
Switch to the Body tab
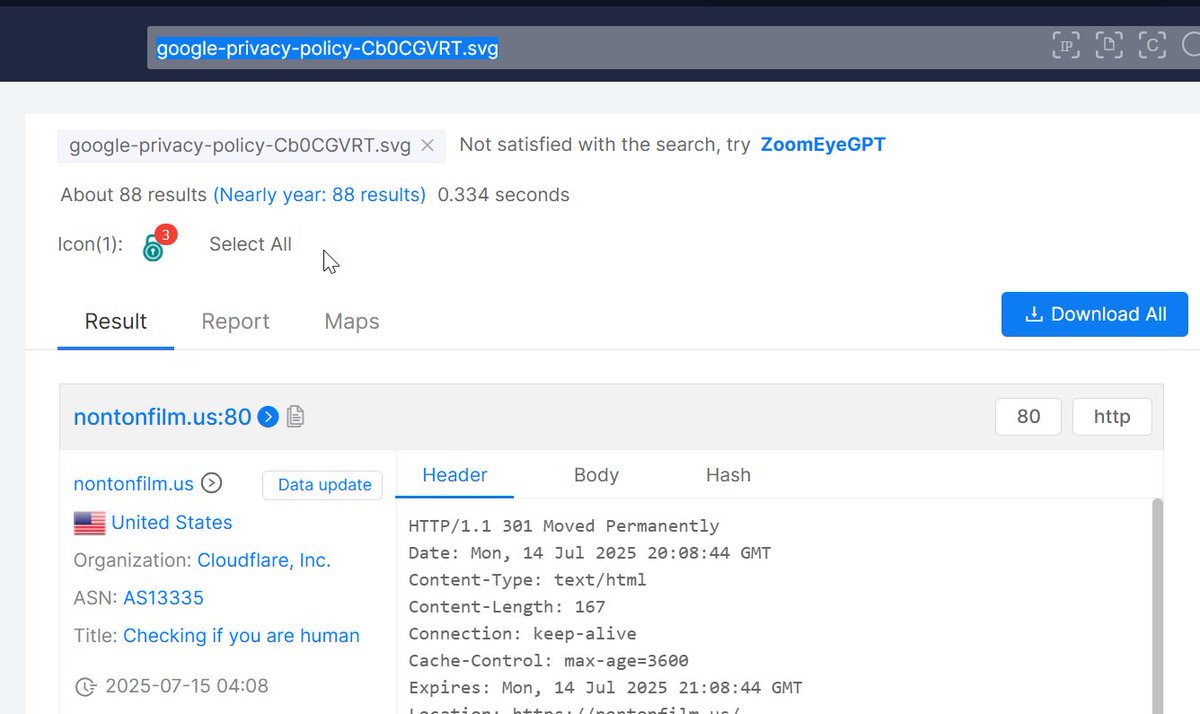pos(596,475)
